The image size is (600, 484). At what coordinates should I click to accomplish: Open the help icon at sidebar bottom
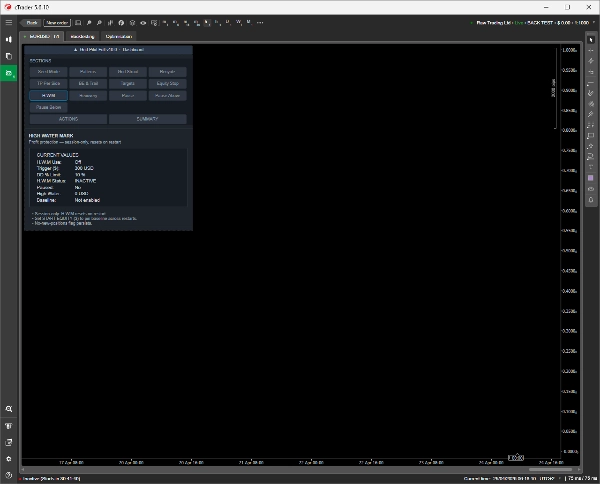click(x=8, y=475)
